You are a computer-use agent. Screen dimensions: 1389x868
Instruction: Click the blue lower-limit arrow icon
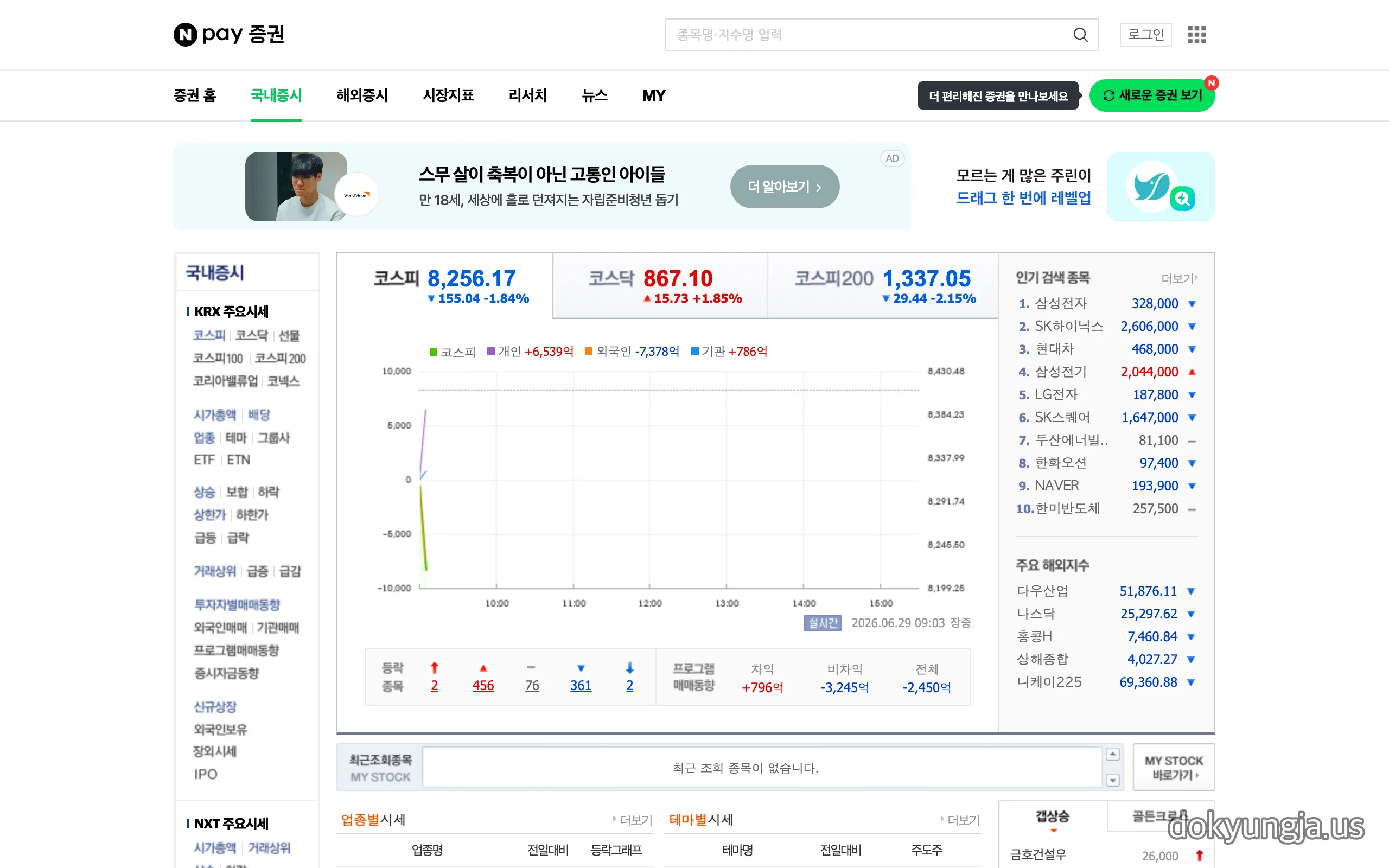pyautogui.click(x=629, y=668)
